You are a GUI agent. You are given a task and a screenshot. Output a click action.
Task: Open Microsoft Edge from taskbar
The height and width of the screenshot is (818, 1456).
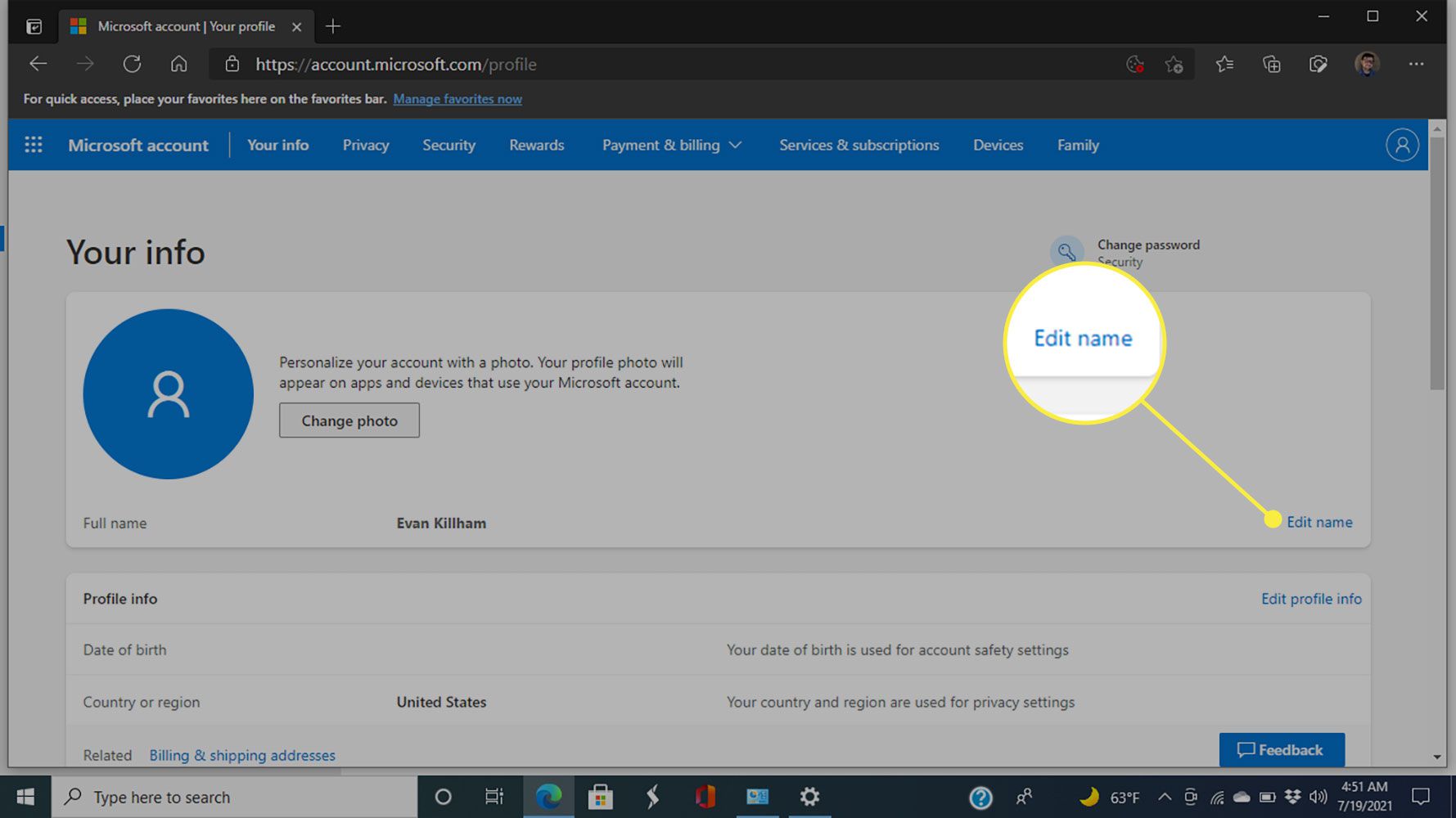[548, 797]
